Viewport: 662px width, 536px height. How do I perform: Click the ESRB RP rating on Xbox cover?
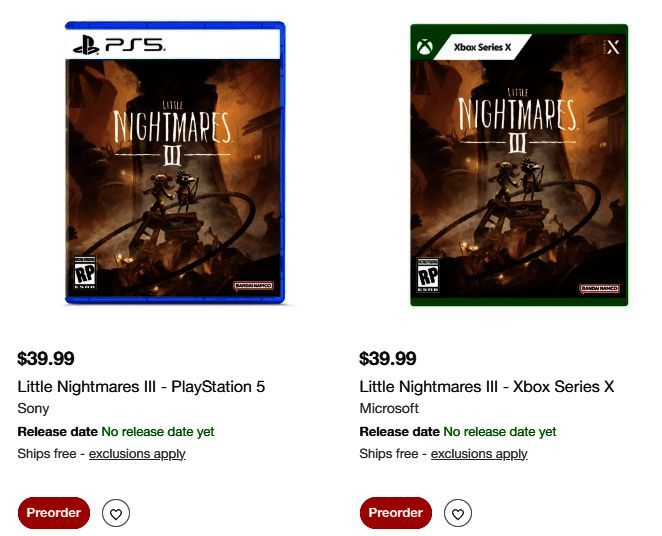428,275
